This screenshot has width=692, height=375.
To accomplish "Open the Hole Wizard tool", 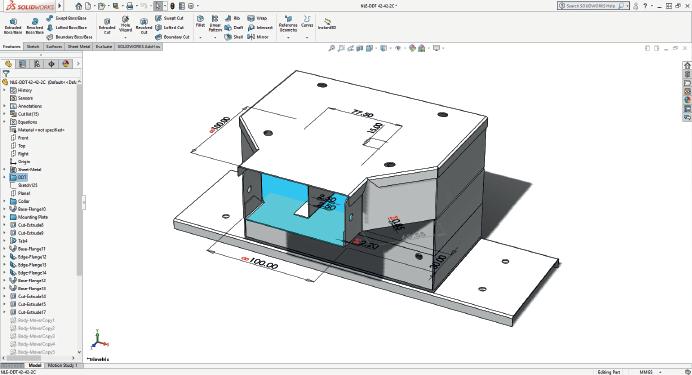I will pos(125,24).
